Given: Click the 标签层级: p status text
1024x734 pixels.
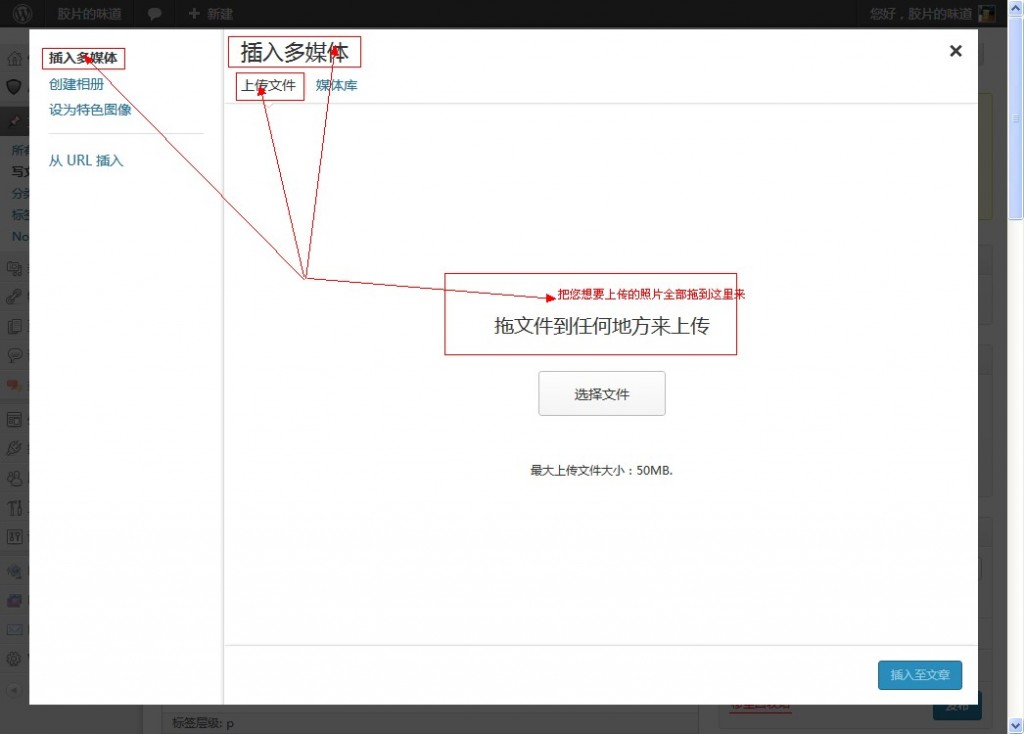Looking at the screenshot, I should click(203, 723).
